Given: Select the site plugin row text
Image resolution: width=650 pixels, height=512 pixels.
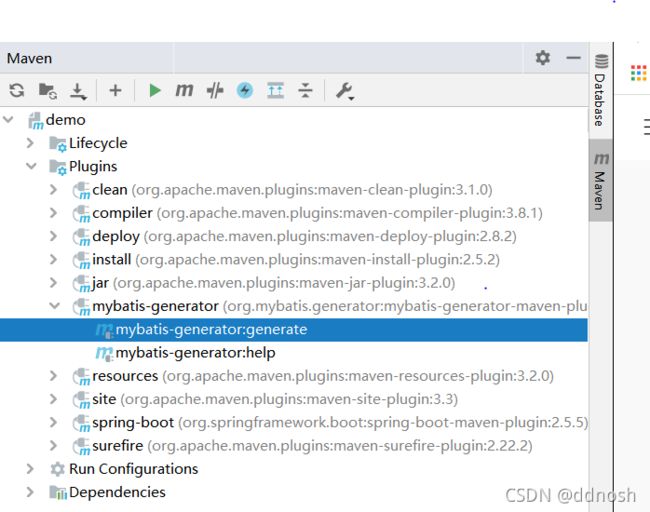Looking at the screenshot, I should [275, 399].
